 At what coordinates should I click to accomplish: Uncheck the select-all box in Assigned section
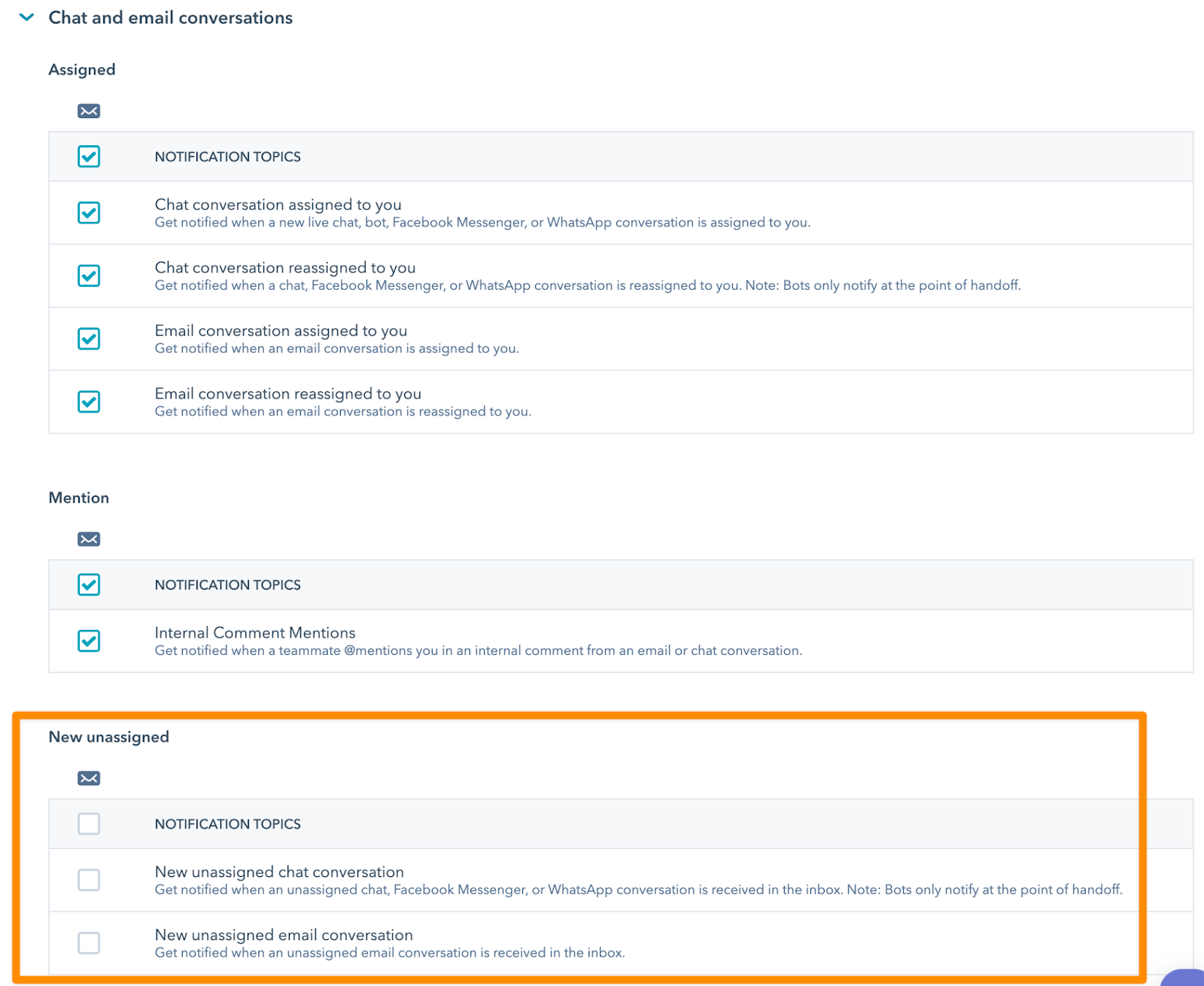click(x=88, y=156)
